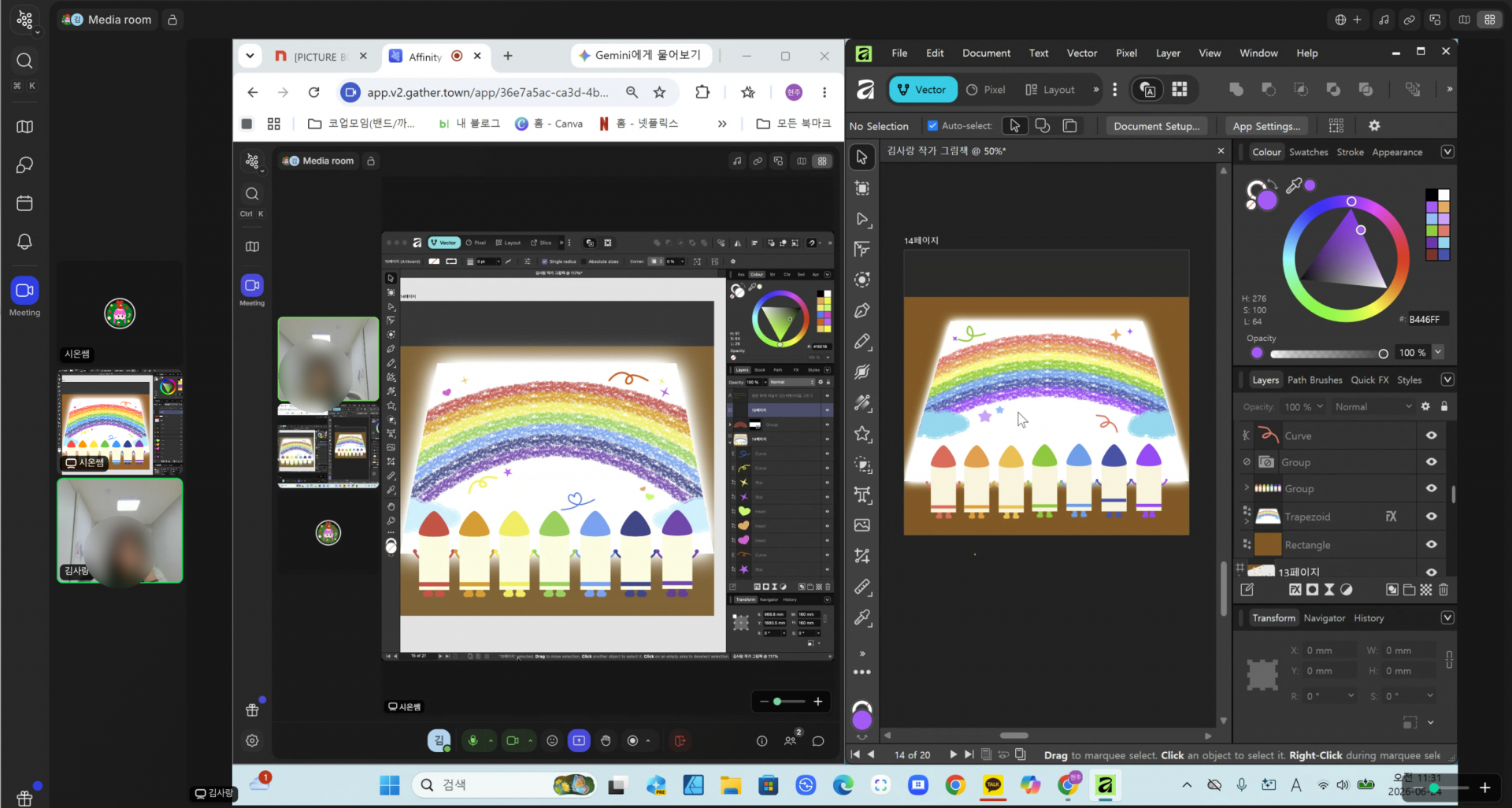Open the Layer menu in Affinity
This screenshot has width=1512, height=808.
point(1168,53)
